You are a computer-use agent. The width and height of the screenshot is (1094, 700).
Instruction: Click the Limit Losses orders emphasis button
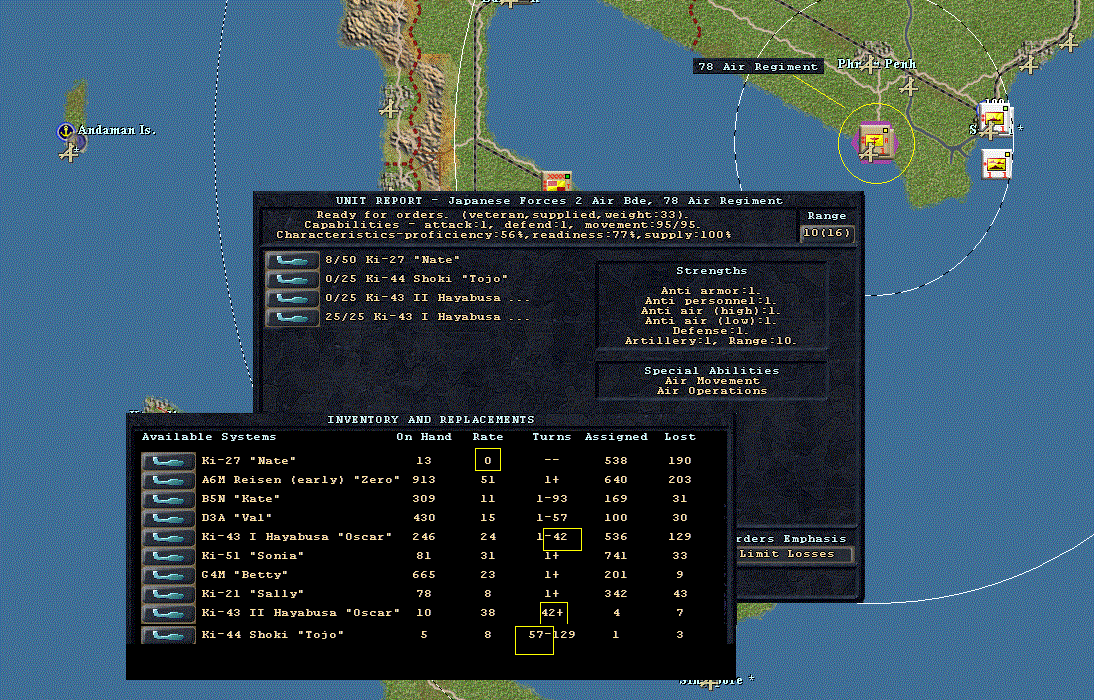[786, 554]
